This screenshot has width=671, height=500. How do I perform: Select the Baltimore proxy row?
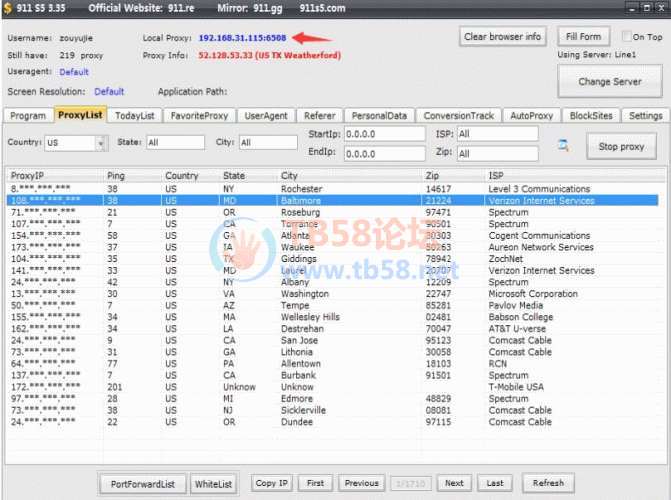pyautogui.click(x=333, y=200)
